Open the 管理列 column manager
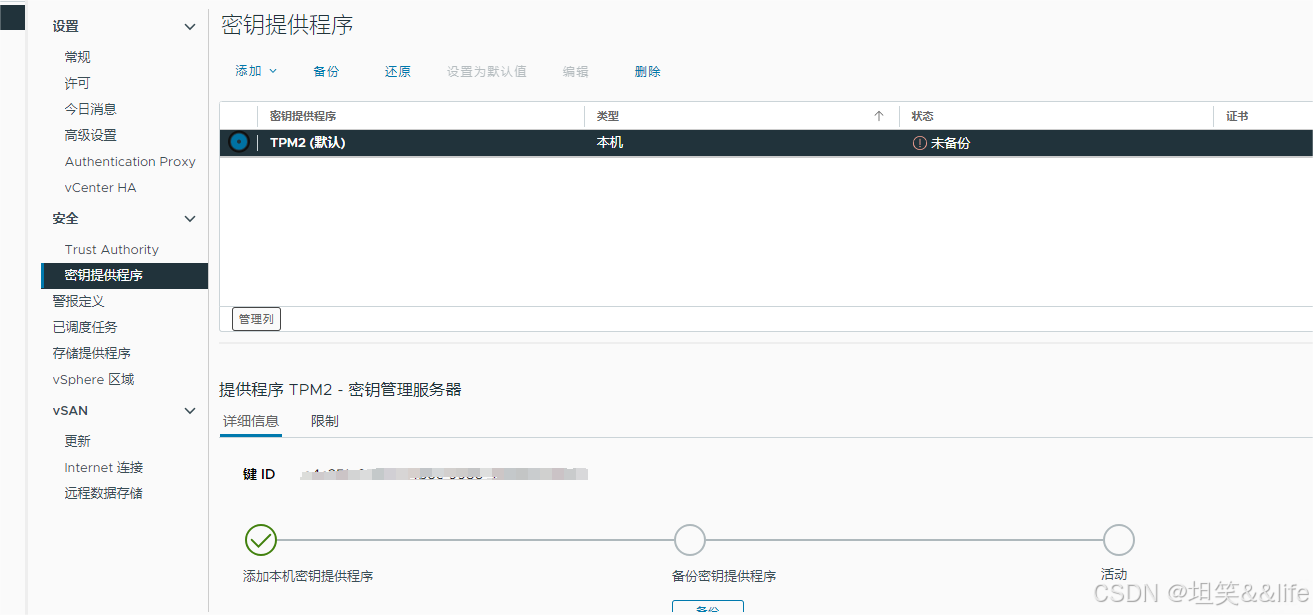 coord(256,318)
